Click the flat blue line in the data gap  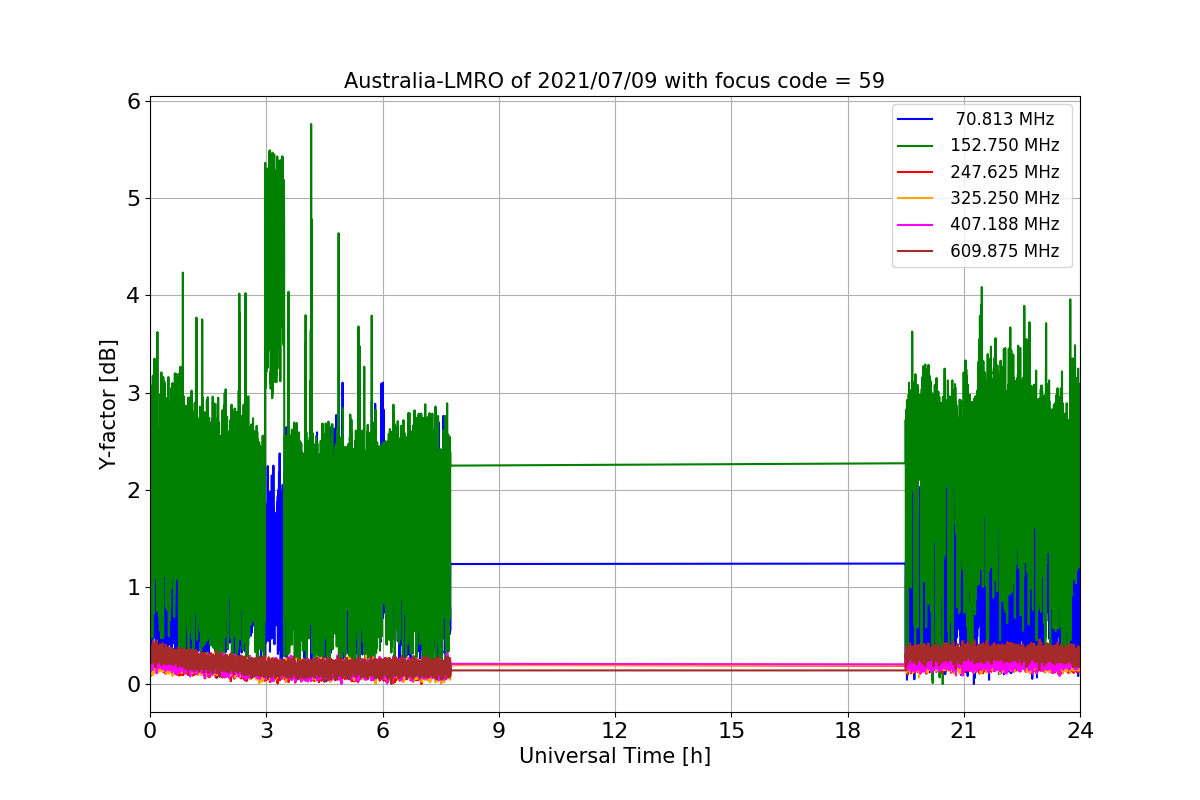(678, 564)
